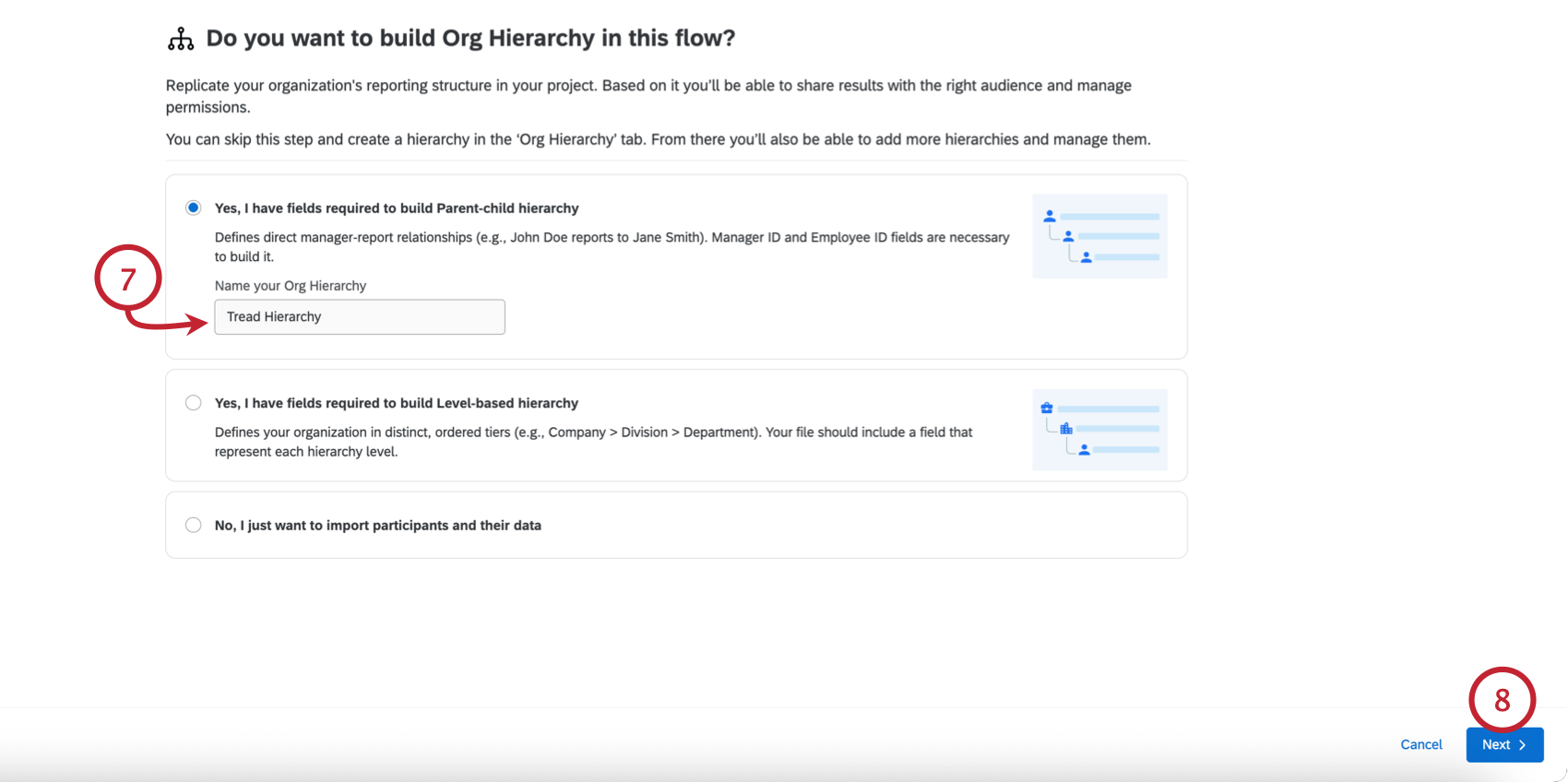The height and width of the screenshot is (782, 1568).
Task: Select the Parent-child hierarchy radio button
Action: click(193, 207)
